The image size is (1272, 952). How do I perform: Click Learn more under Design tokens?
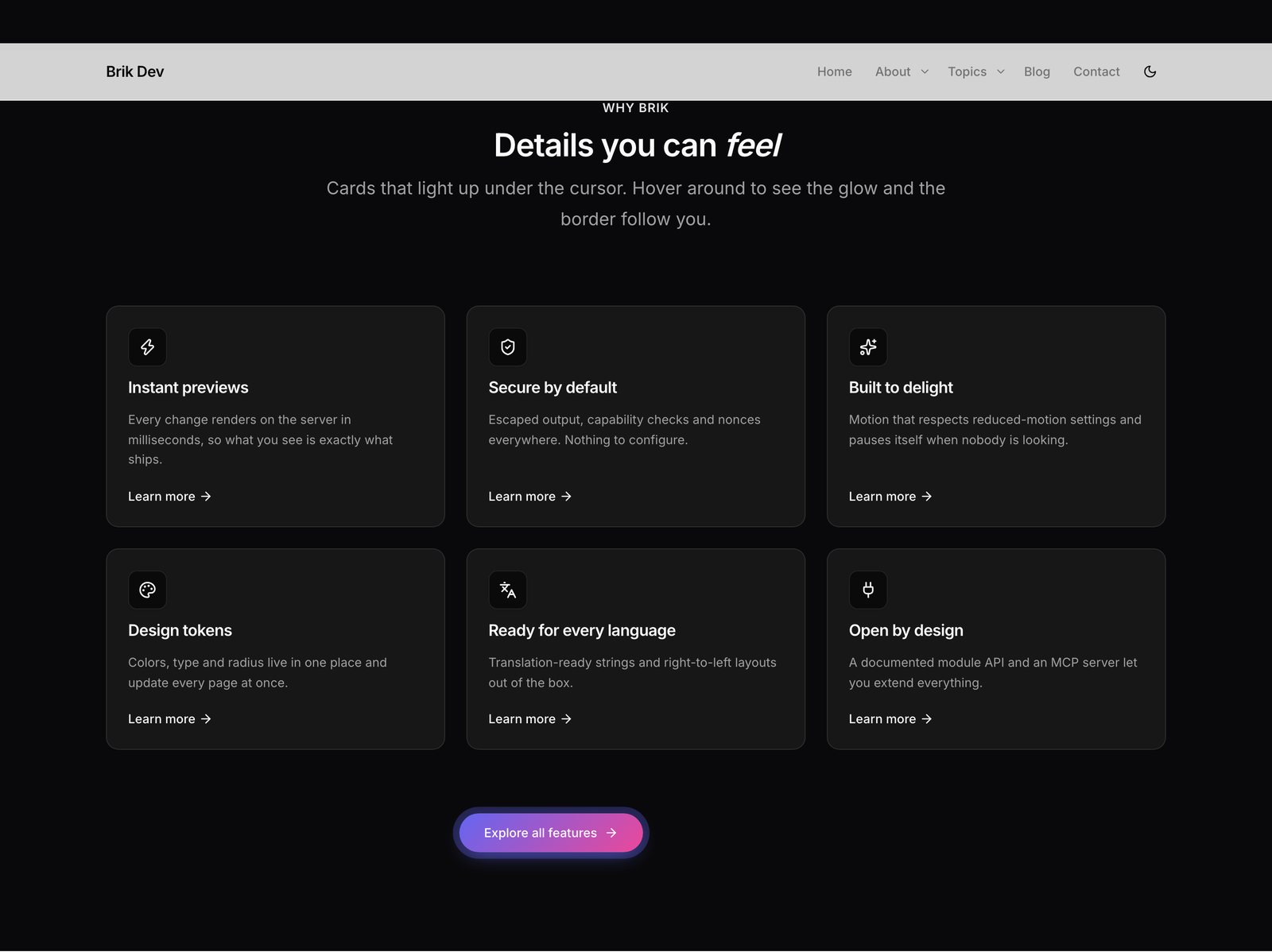[x=169, y=718]
